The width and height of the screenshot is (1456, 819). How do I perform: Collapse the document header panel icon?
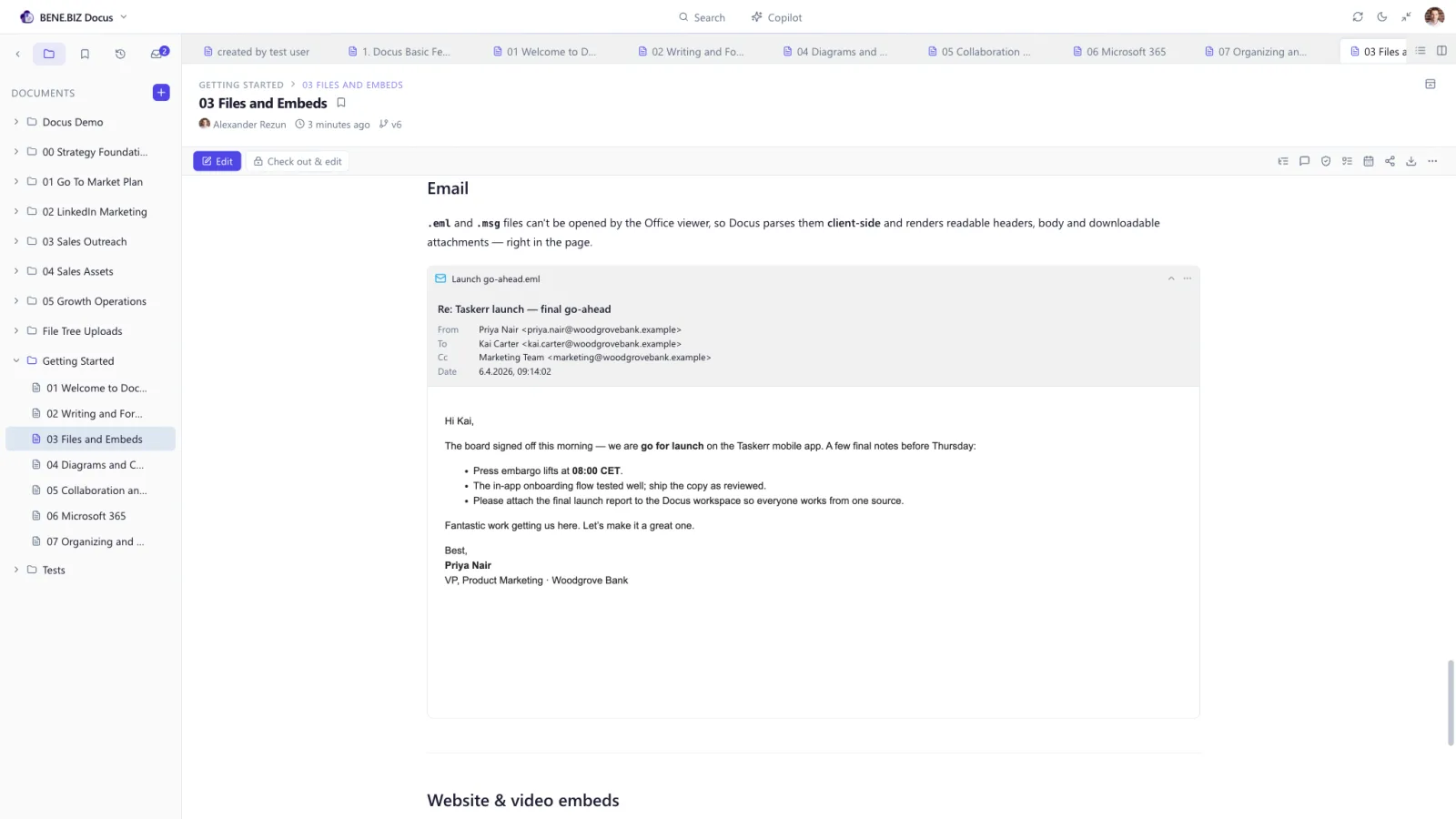click(1431, 84)
